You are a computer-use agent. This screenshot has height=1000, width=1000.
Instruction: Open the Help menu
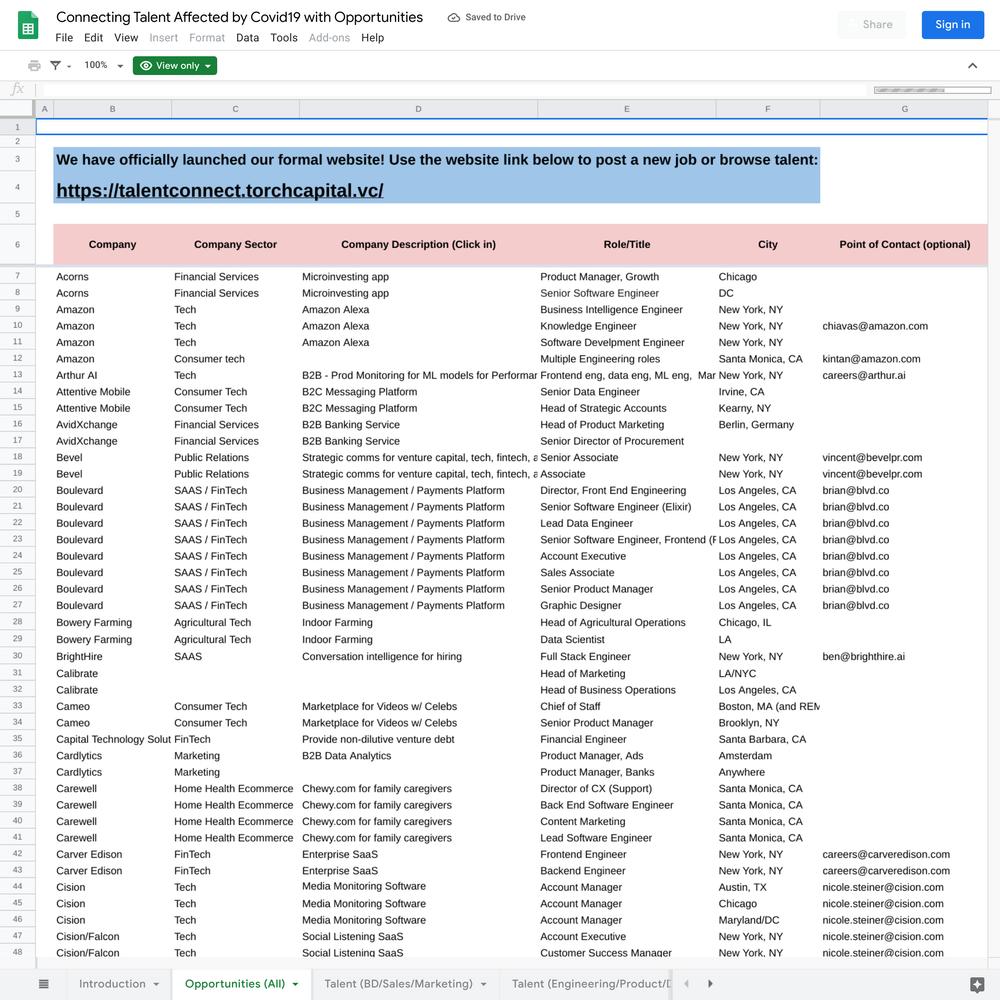372,38
